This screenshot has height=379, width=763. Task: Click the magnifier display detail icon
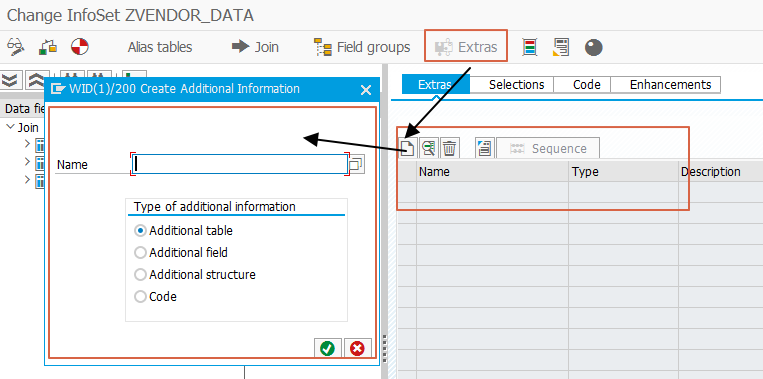pyautogui.click(x=428, y=148)
